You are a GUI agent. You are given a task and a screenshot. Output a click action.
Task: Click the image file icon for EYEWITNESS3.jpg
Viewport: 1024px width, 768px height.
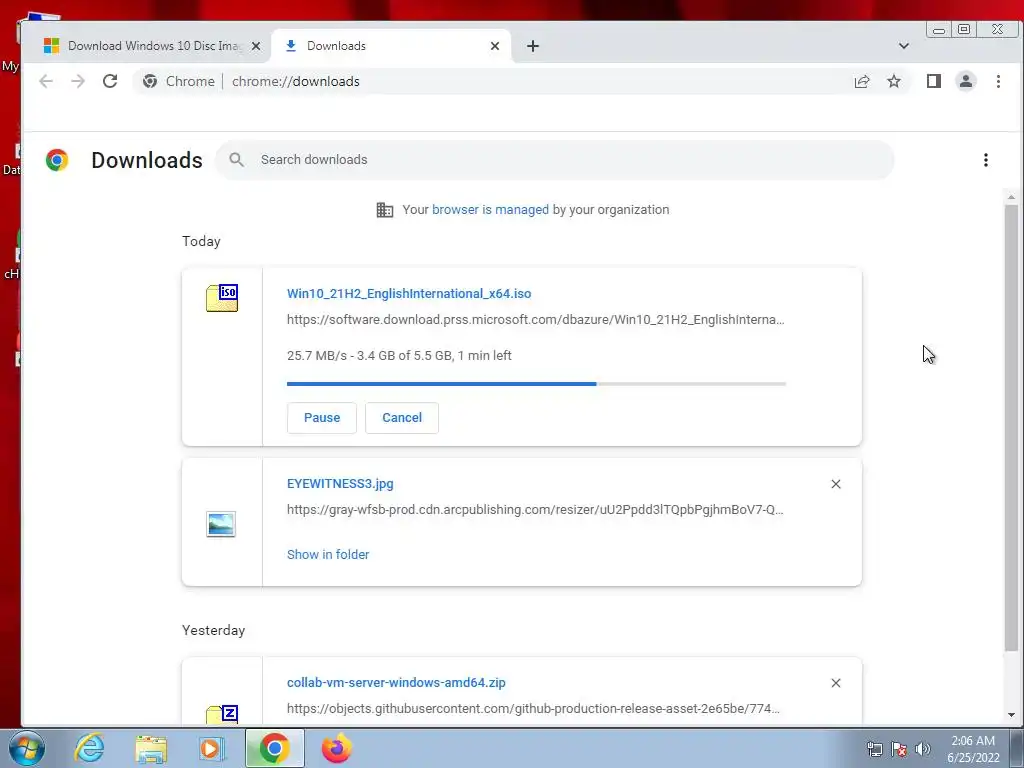[x=221, y=524]
